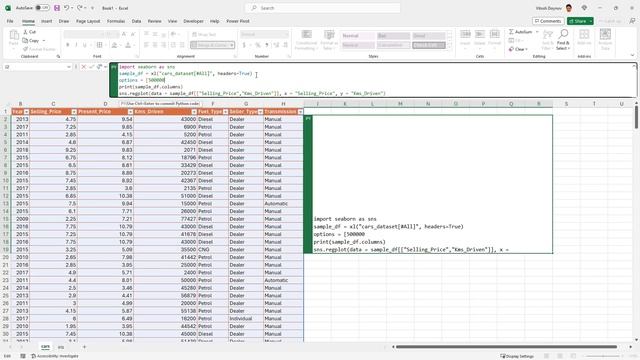Click the Add-ins icon
640x360 pixels.
point(584,34)
